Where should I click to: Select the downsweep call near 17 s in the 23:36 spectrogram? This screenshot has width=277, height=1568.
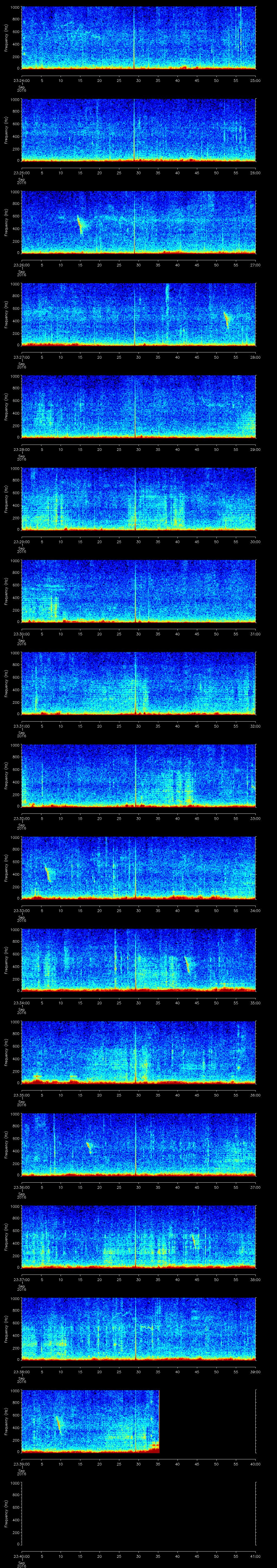(x=89, y=1147)
